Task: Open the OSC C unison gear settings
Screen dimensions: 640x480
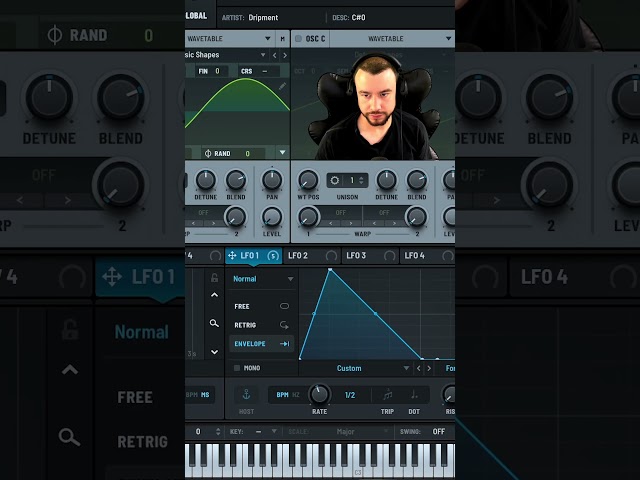Action: tap(335, 180)
